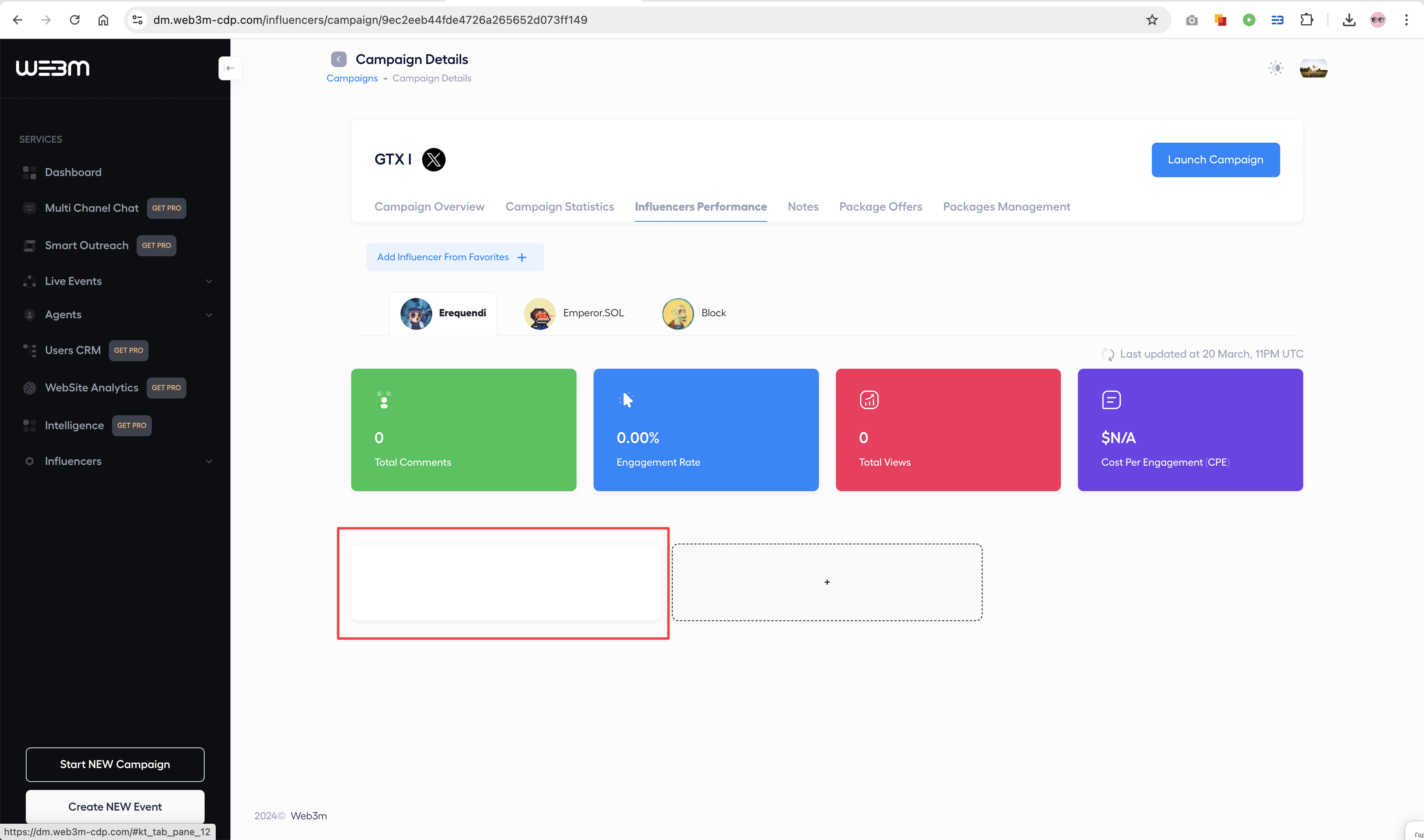1424x840 pixels.
Task: Open the Package Offers tab
Action: click(880, 207)
